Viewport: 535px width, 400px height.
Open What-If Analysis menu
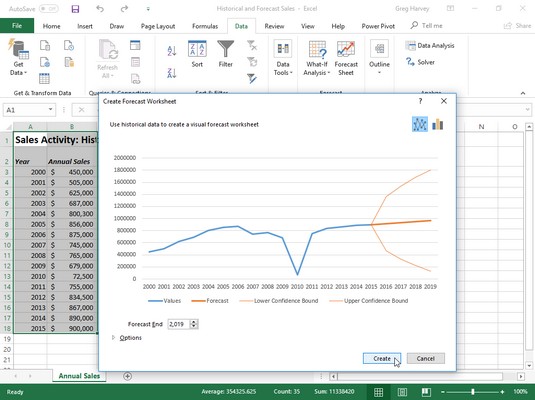(x=317, y=57)
